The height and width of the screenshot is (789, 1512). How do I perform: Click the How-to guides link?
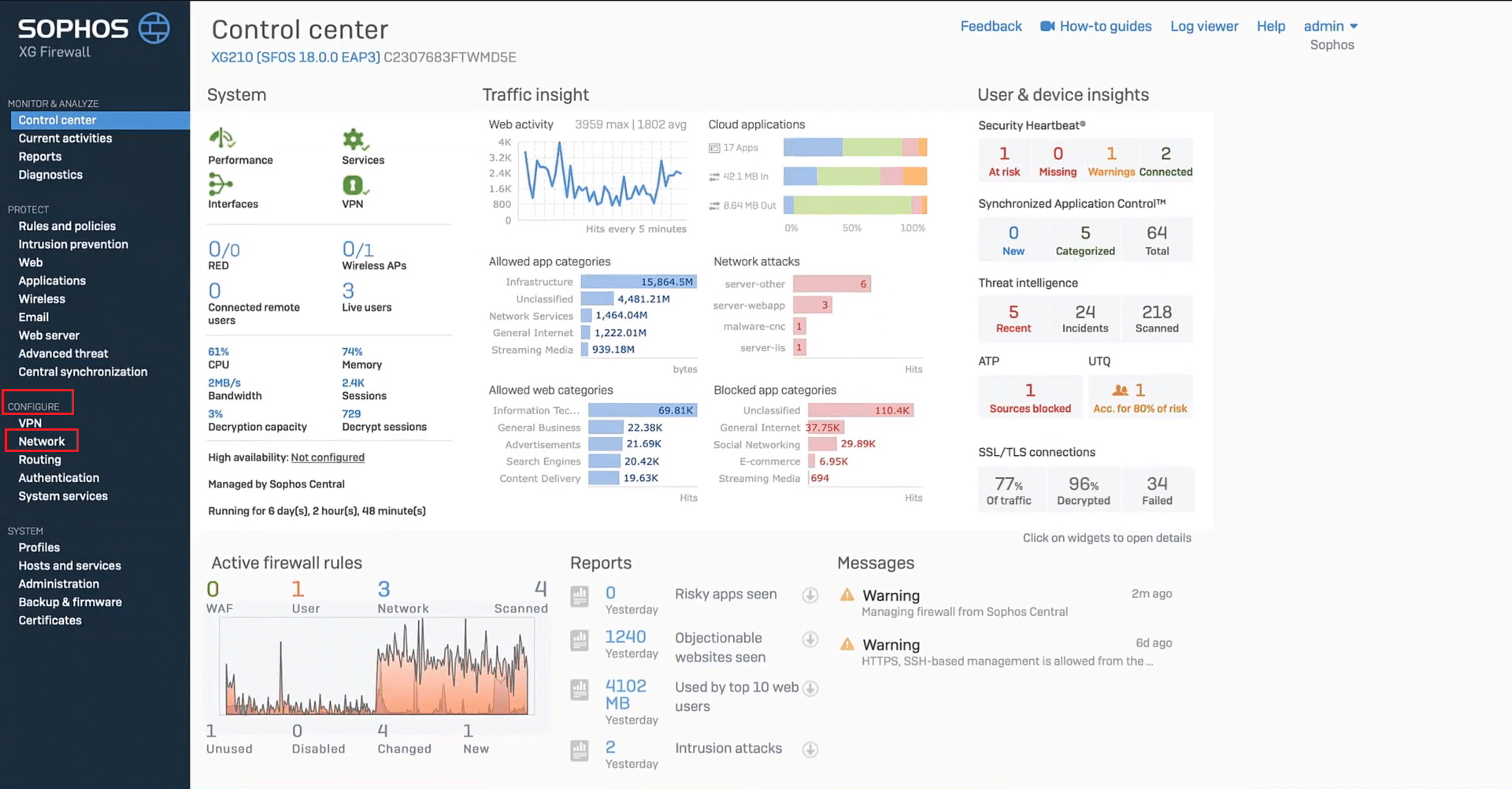coord(1096,26)
